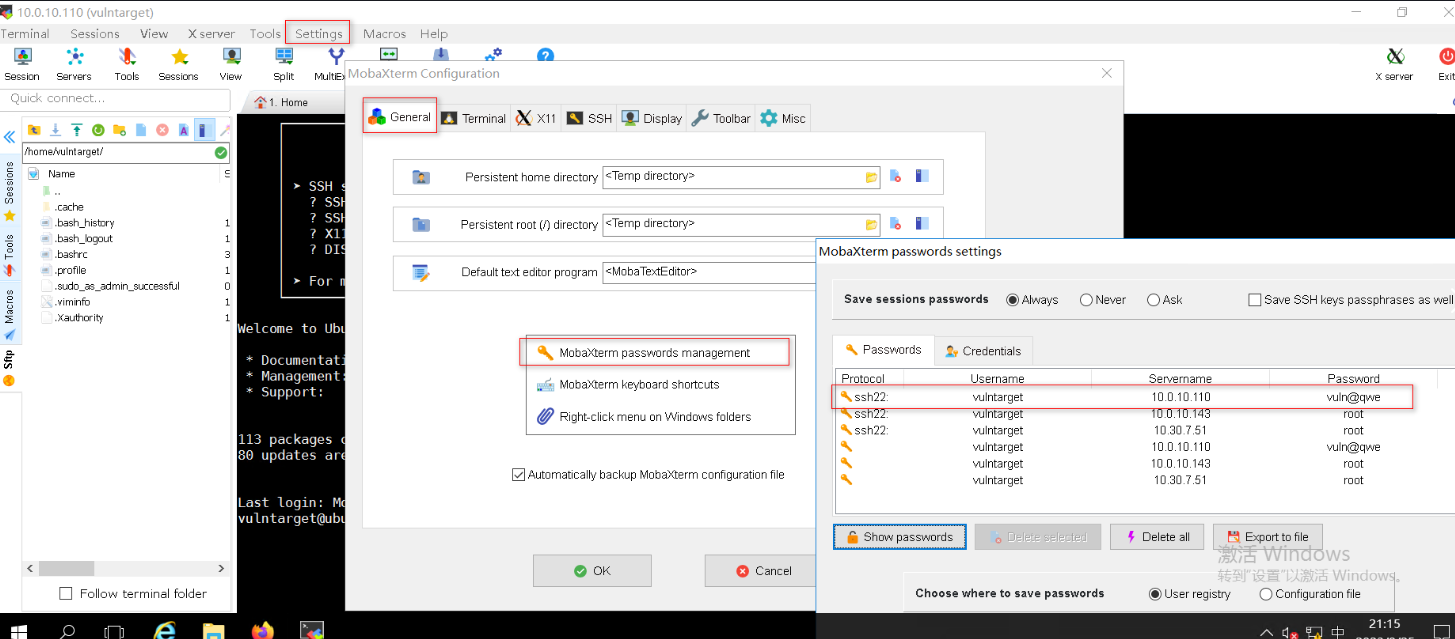Go to parent folder icon in SFTP
The height and width of the screenshot is (639, 1455).
[34, 130]
